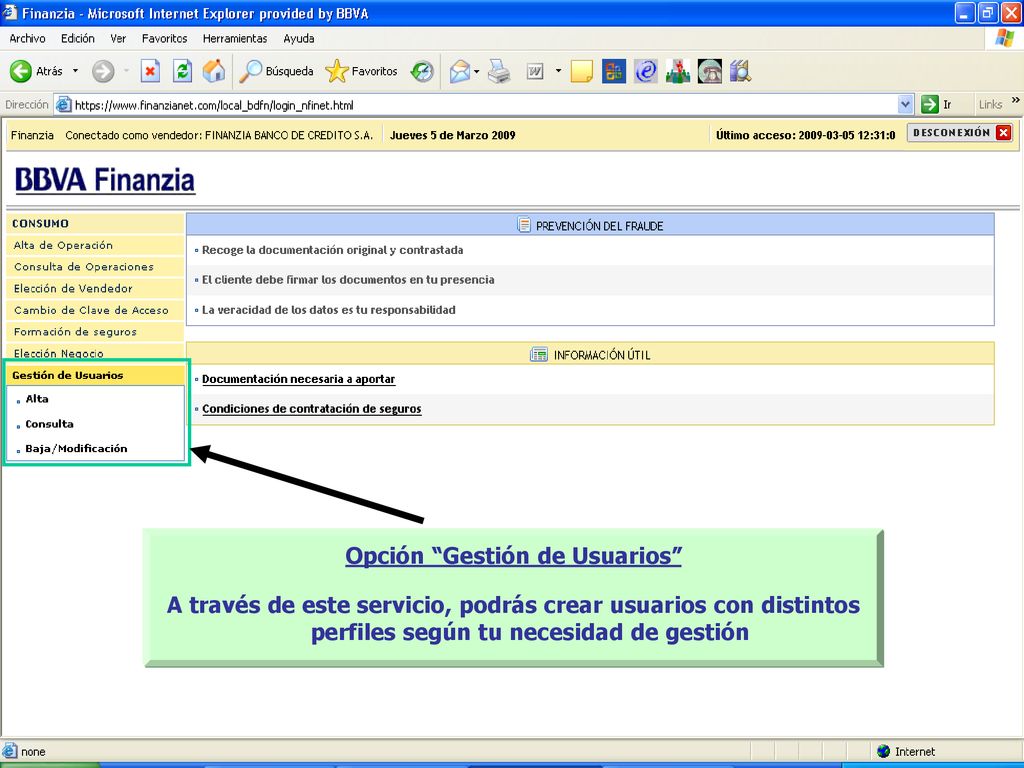Click the Windows flag logo throbber
The height and width of the screenshot is (768, 1024).
click(1004, 39)
